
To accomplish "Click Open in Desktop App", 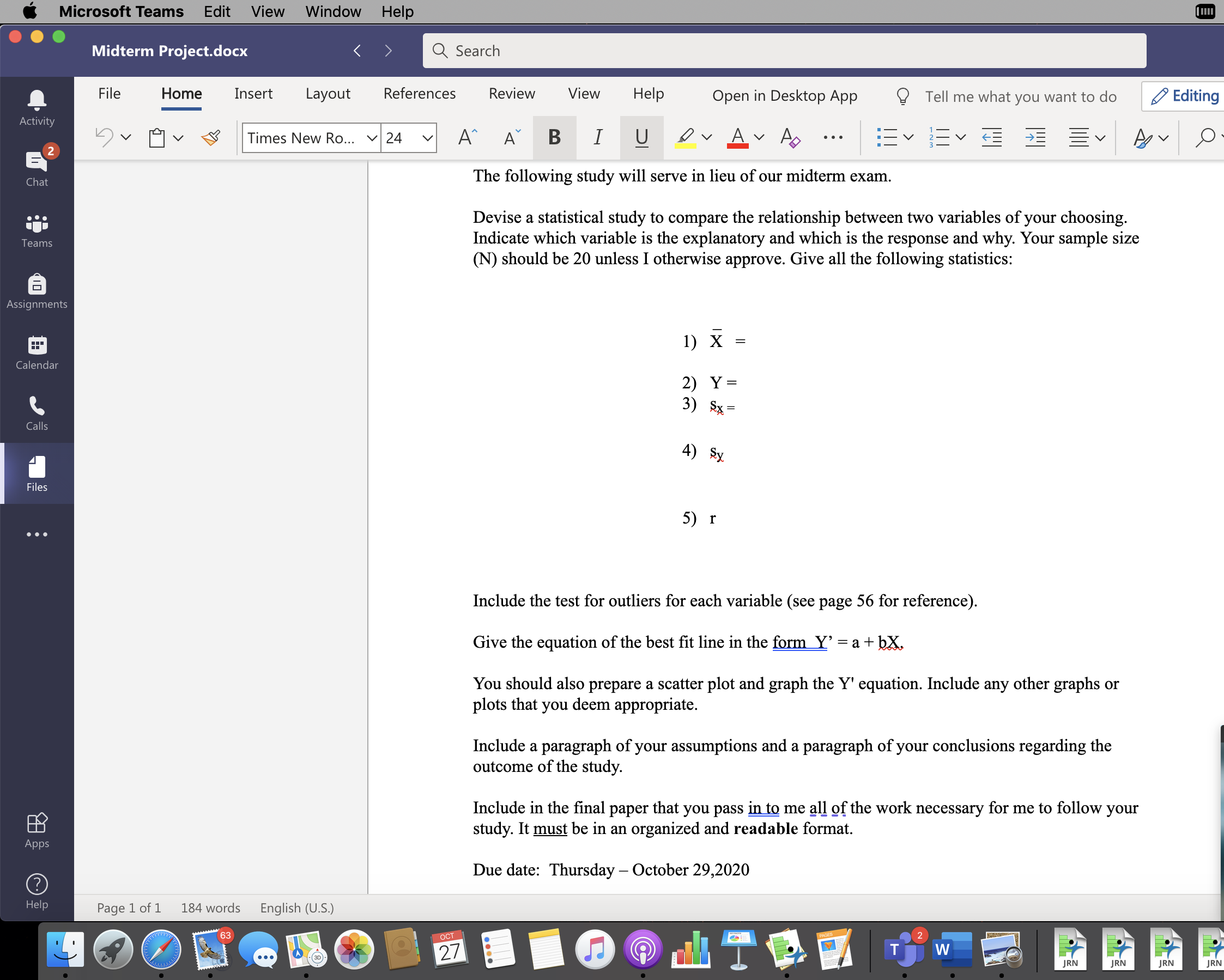I will point(785,95).
